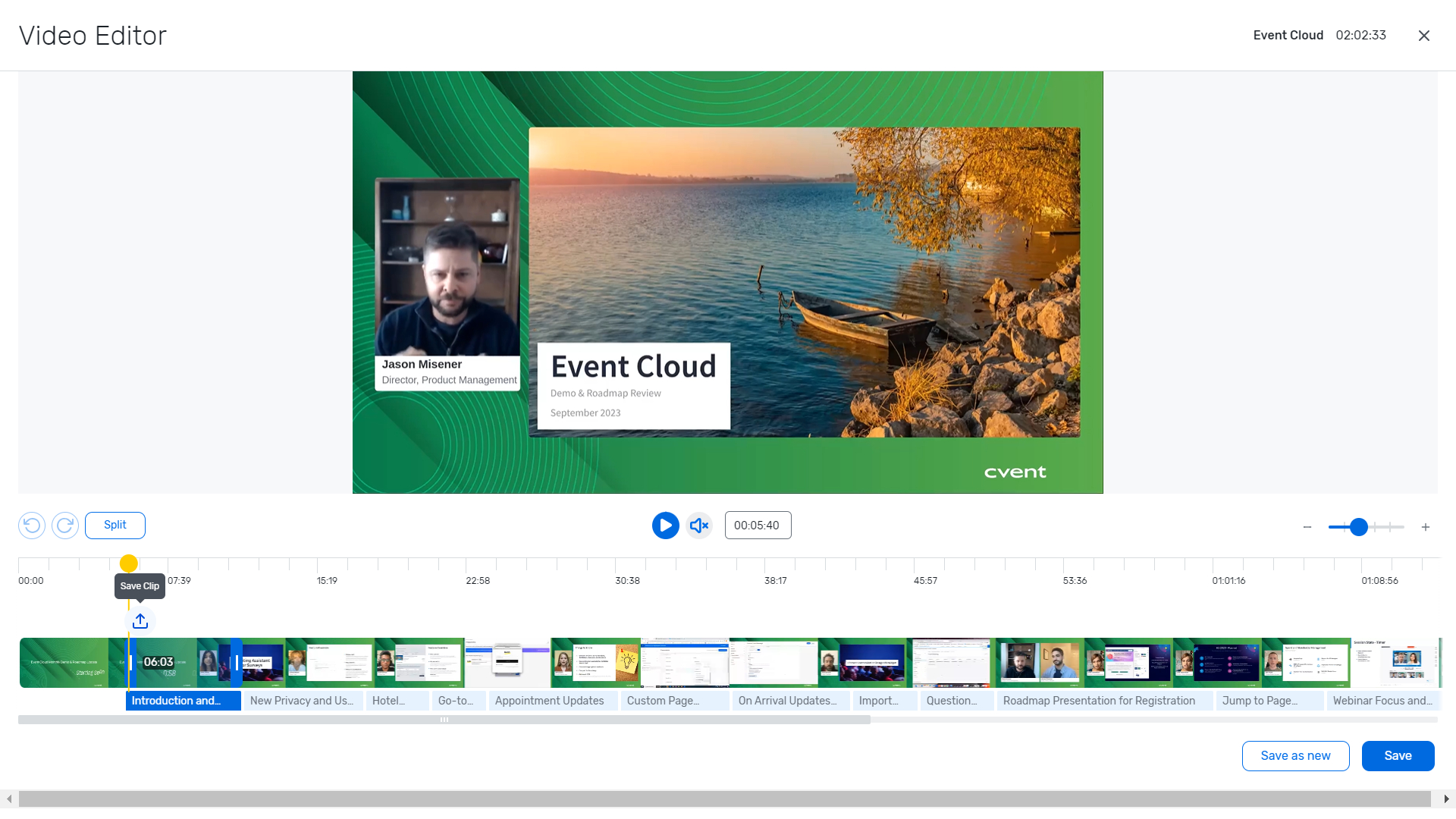Click the Split button
Screen dimensions: 1456x819
tap(115, 526)
